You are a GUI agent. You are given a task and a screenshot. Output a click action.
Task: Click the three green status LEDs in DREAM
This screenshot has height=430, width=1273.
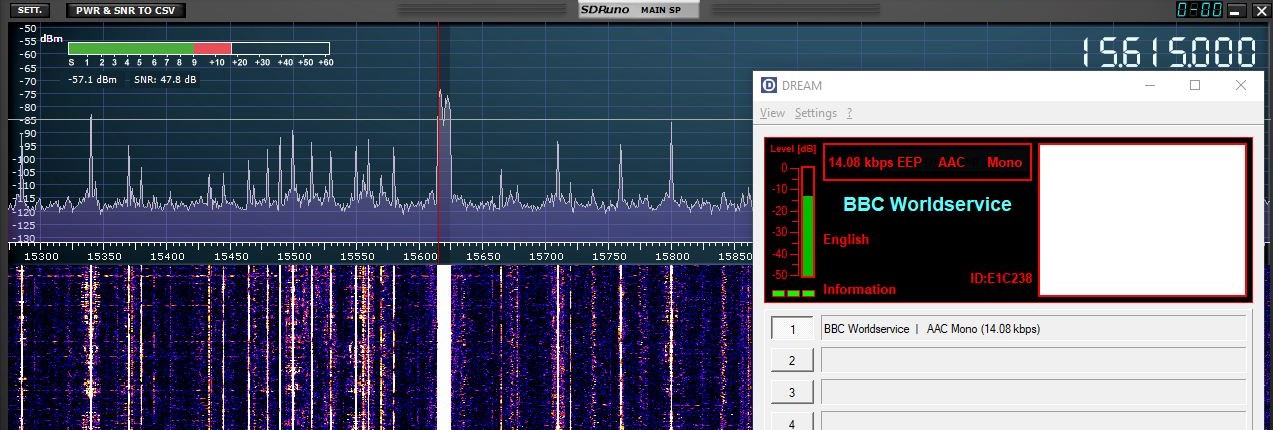coord(794,293)
